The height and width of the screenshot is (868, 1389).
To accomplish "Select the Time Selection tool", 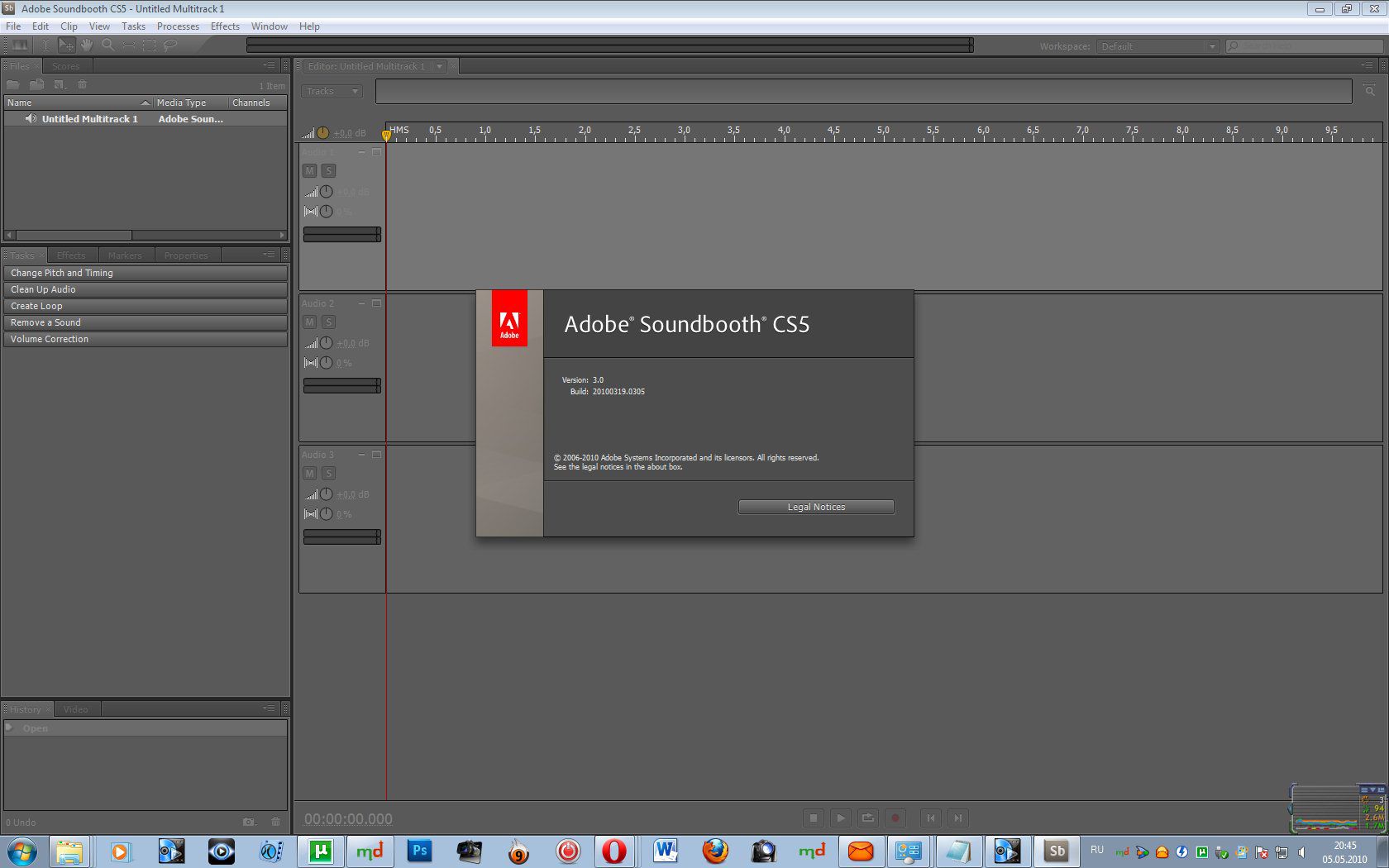I will tap(46, 45).
